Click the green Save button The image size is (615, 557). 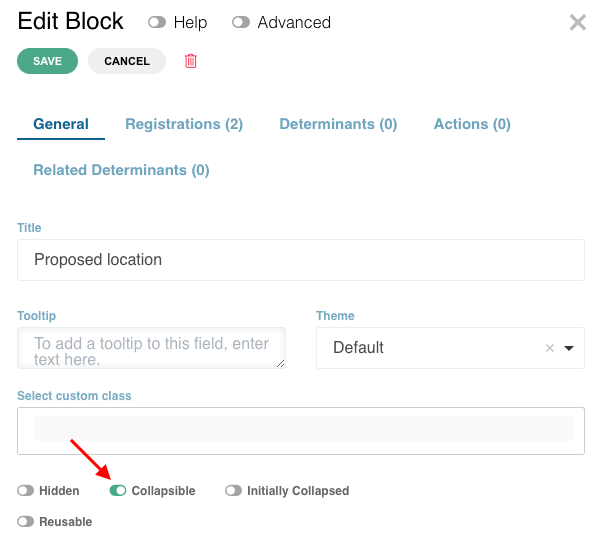coord(47,61)
